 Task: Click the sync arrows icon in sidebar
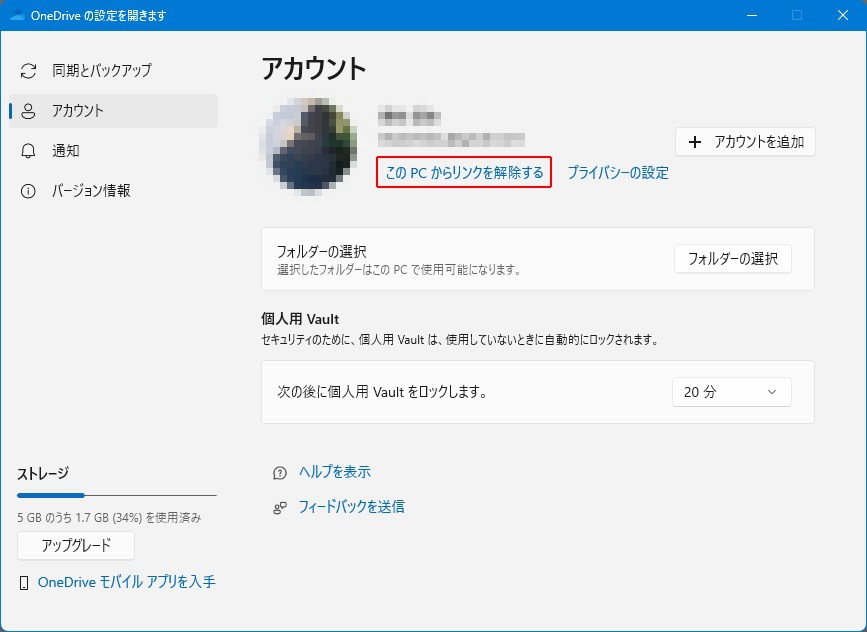pyautogui.click(x=28, y=71)
